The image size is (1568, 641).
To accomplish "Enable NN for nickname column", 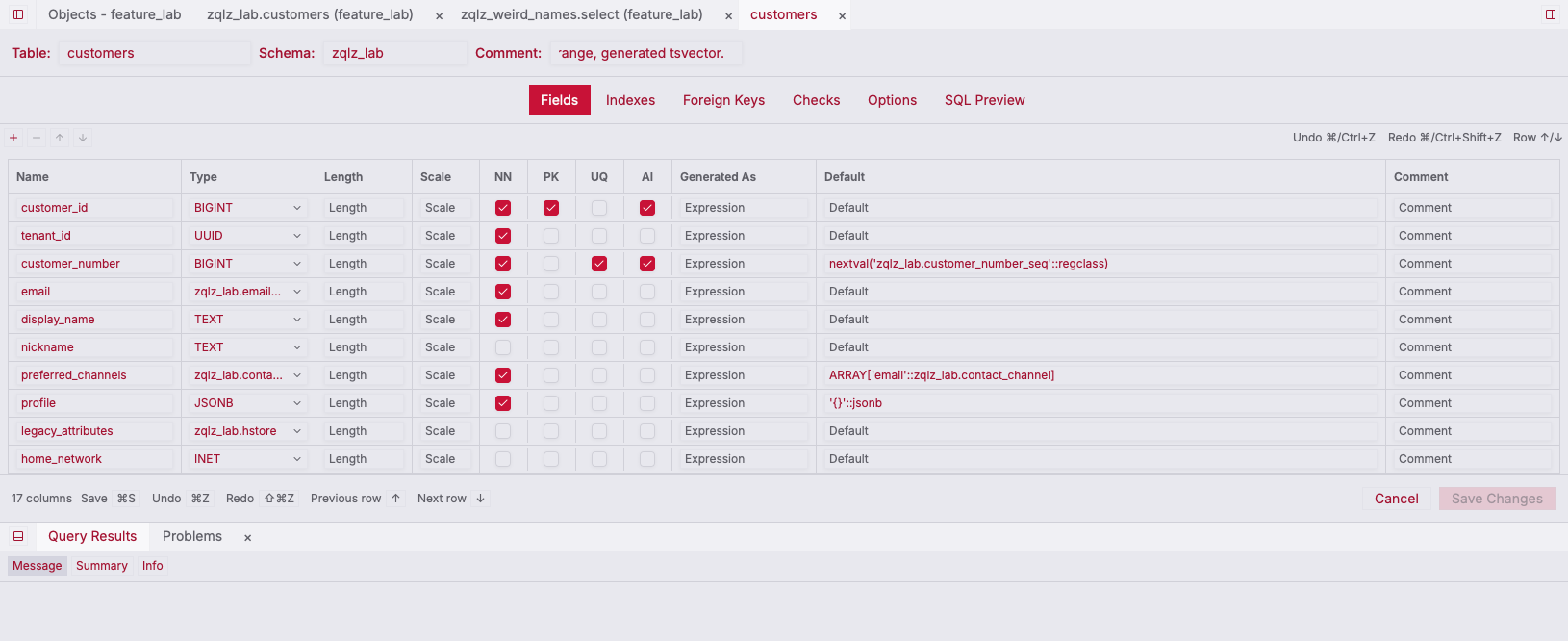I will 503,347.
